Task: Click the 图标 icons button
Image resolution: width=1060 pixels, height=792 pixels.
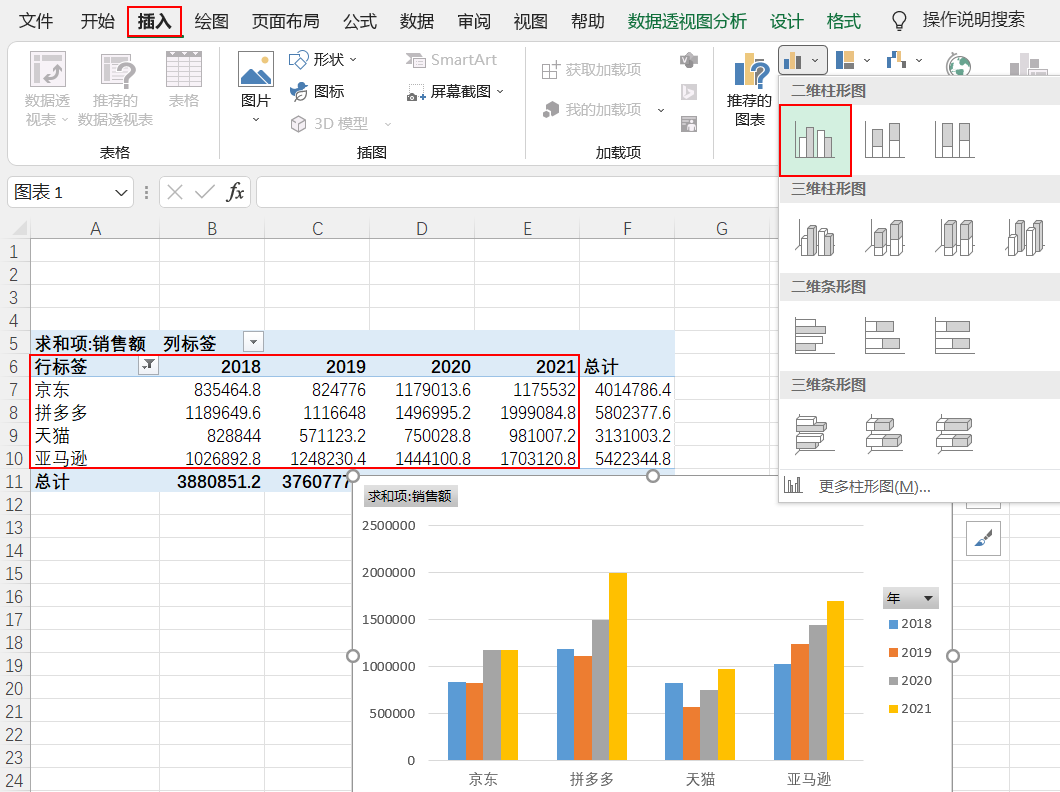Action: pos(317,91)
